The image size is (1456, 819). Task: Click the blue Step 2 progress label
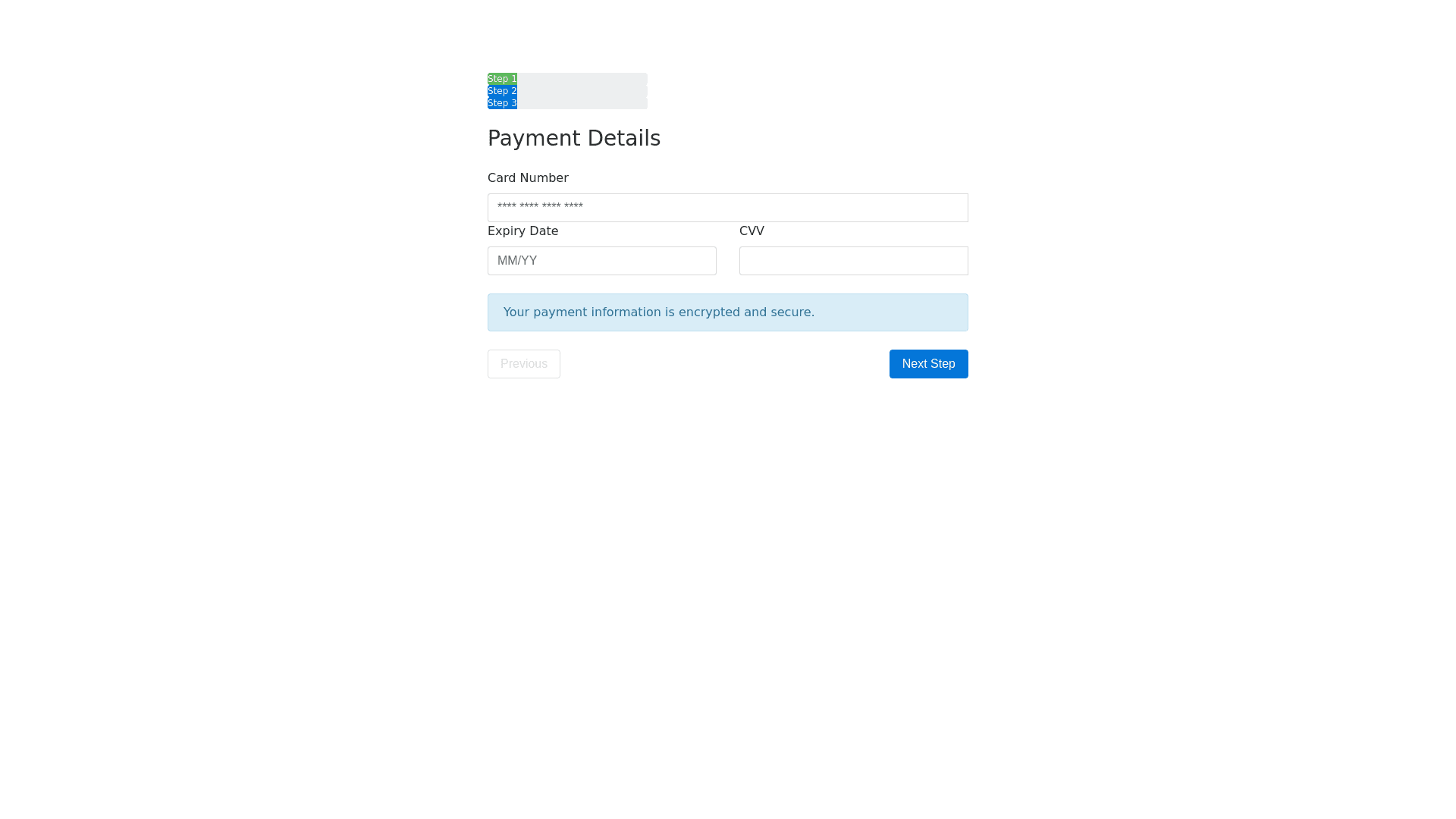pyautogui.click(x=502, y=91)
